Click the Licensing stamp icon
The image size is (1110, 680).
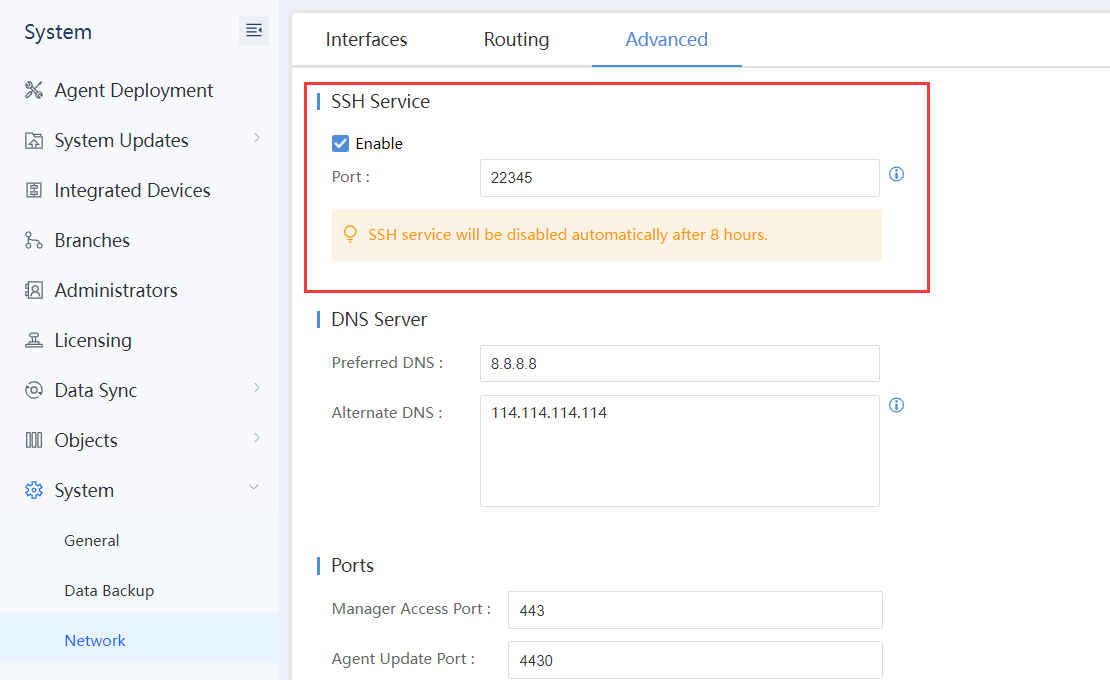34,340
